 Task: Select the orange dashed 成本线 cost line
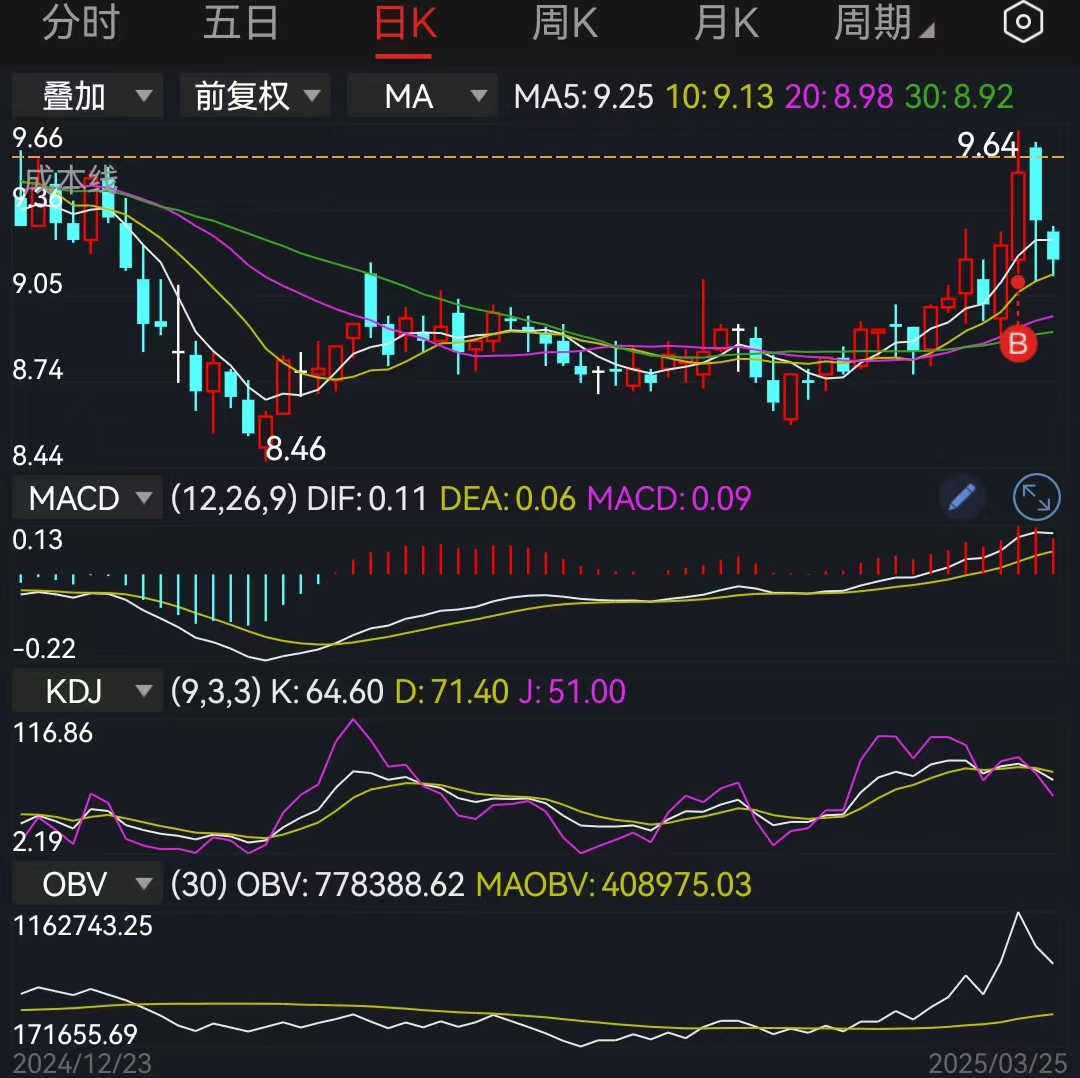[500, 156]
